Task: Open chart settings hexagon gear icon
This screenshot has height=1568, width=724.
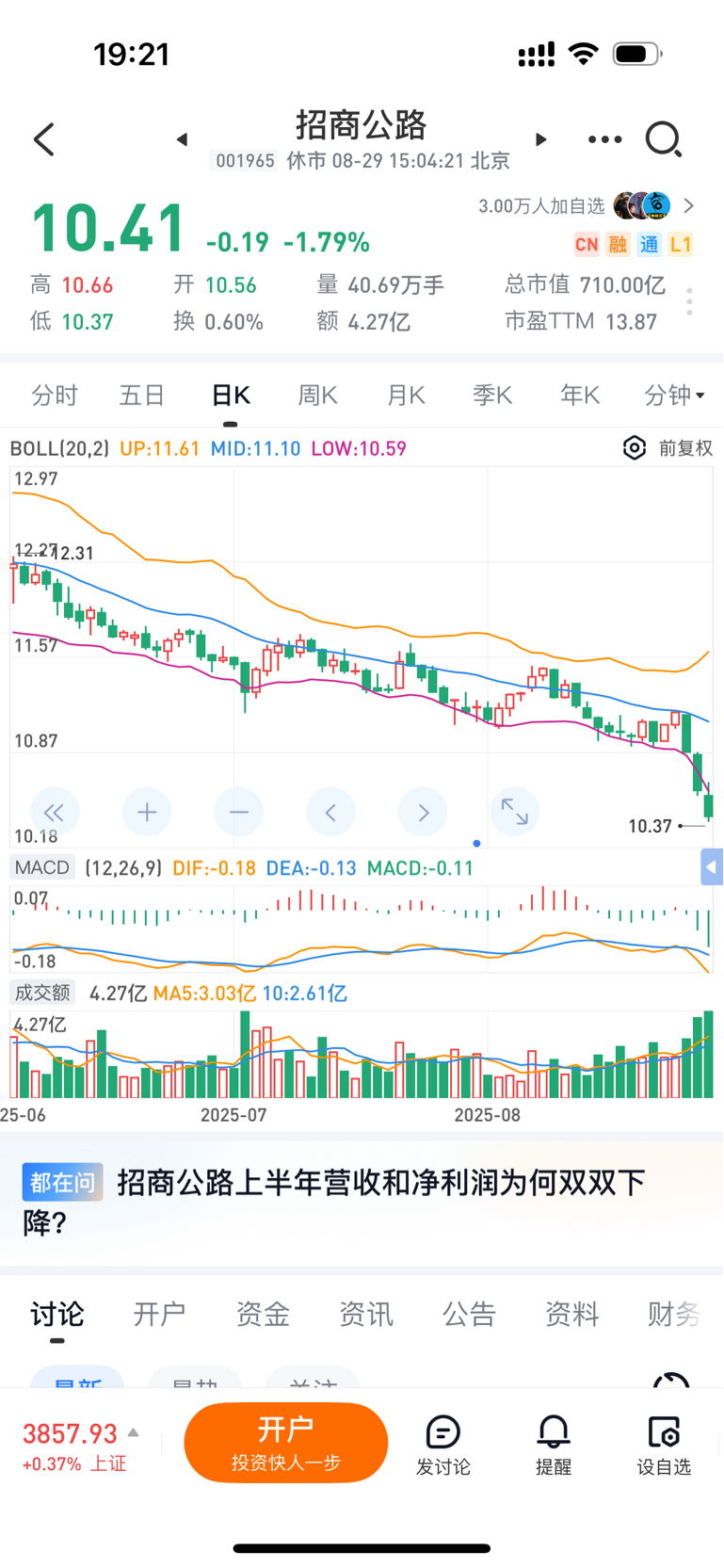Action: [x=635, y=447]
